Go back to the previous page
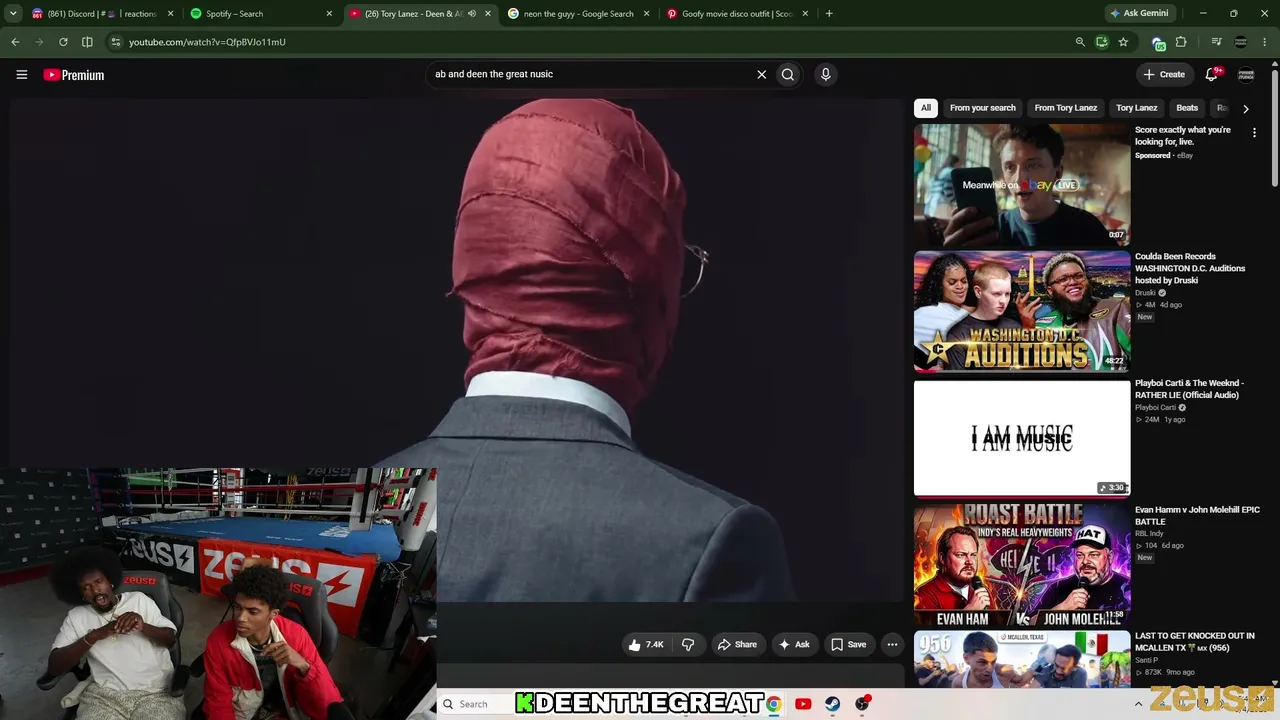 coord(15,42)
